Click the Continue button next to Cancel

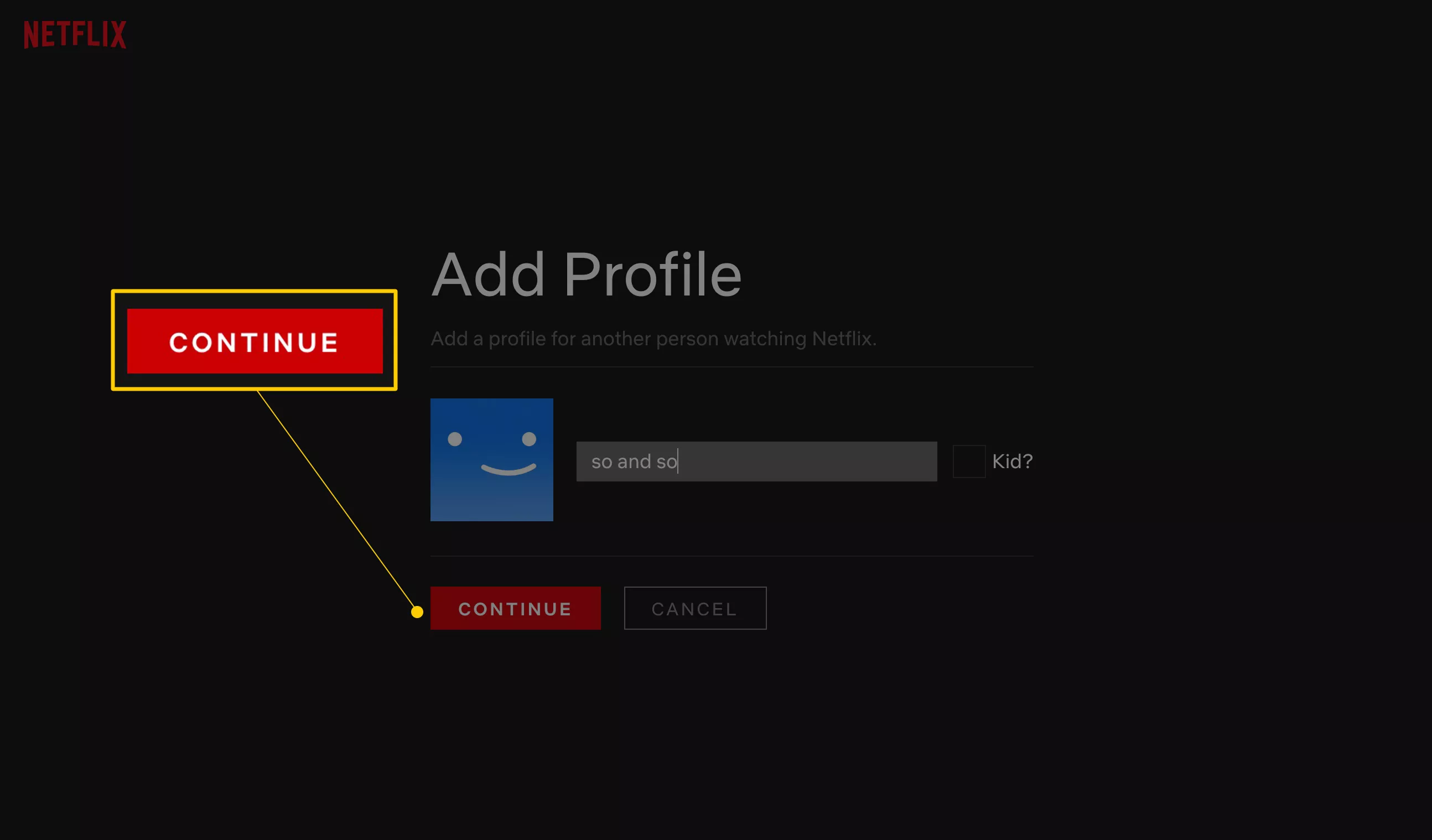tap(515, 608)
